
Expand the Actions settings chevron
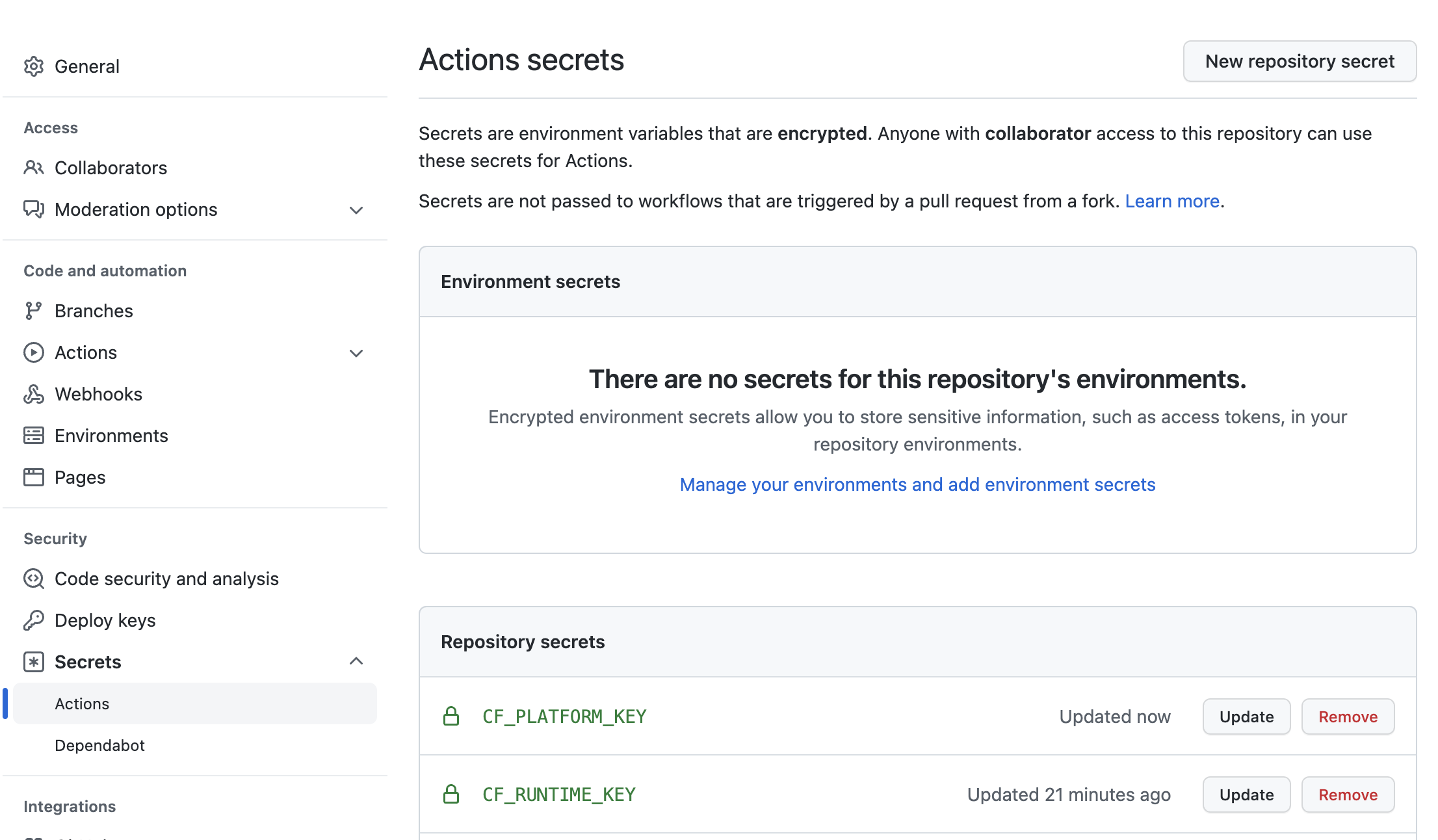pyautogui.click(x=356, y=353)
